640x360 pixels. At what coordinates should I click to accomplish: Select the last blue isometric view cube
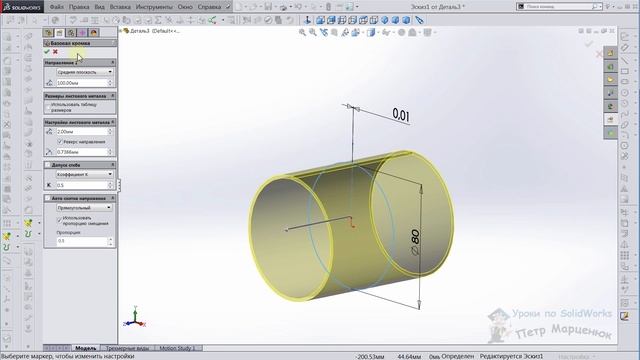406,20
